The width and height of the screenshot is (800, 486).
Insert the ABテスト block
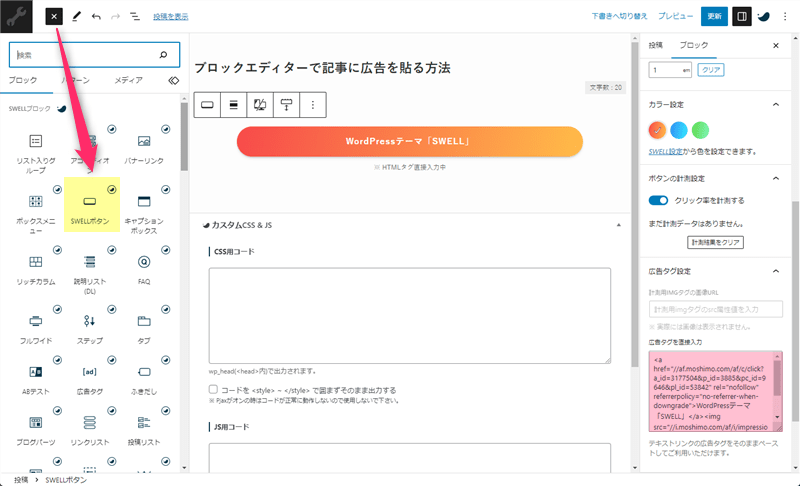[36, 379]
